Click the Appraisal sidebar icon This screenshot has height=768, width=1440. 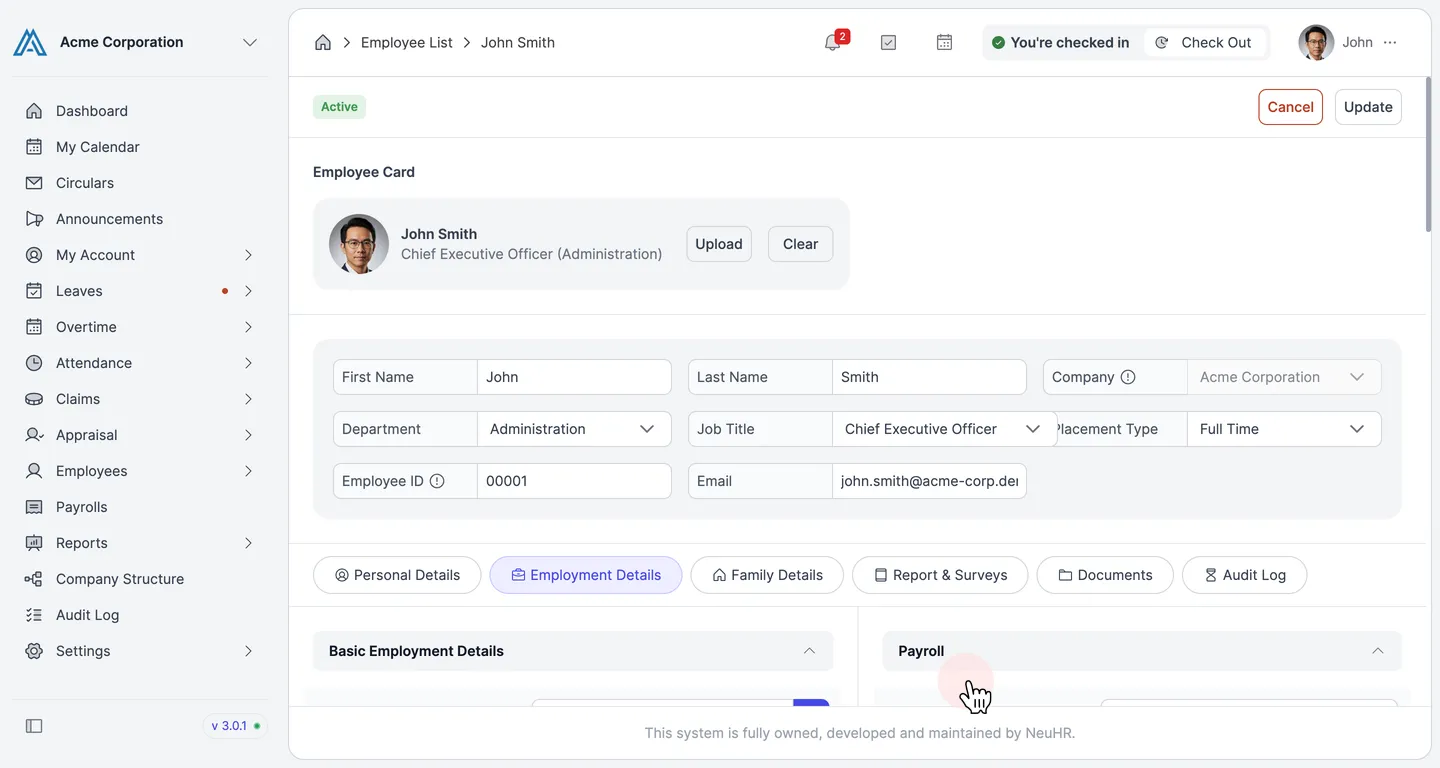pos(34,435)
